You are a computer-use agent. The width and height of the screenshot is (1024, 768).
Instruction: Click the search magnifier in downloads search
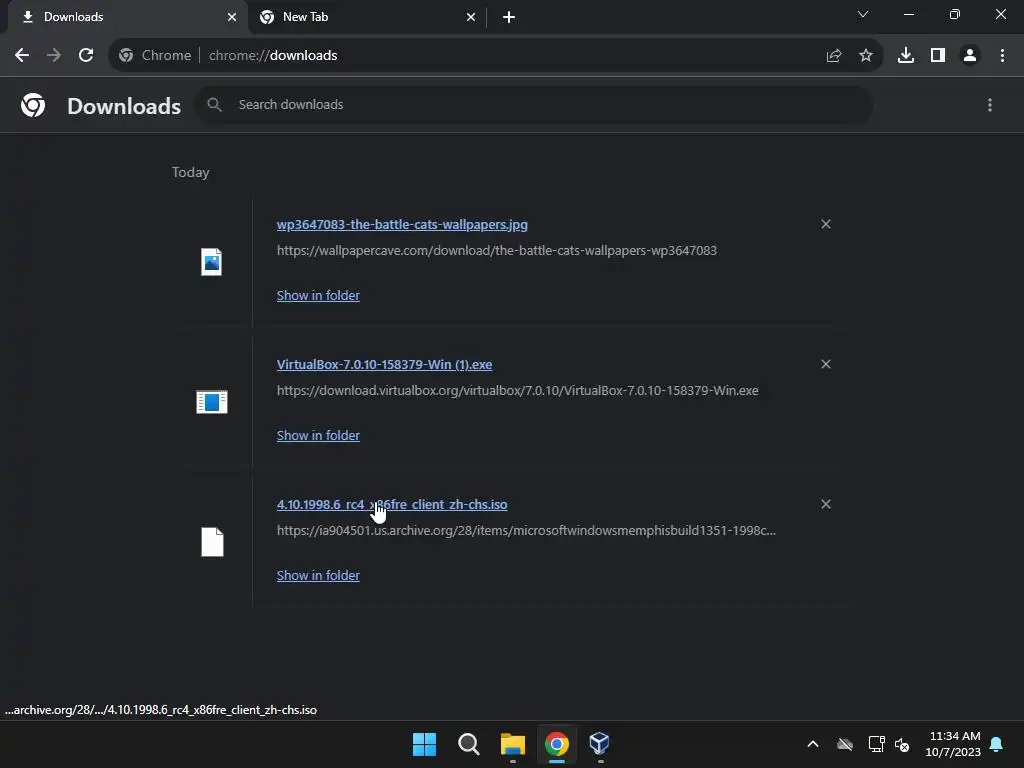214,104
